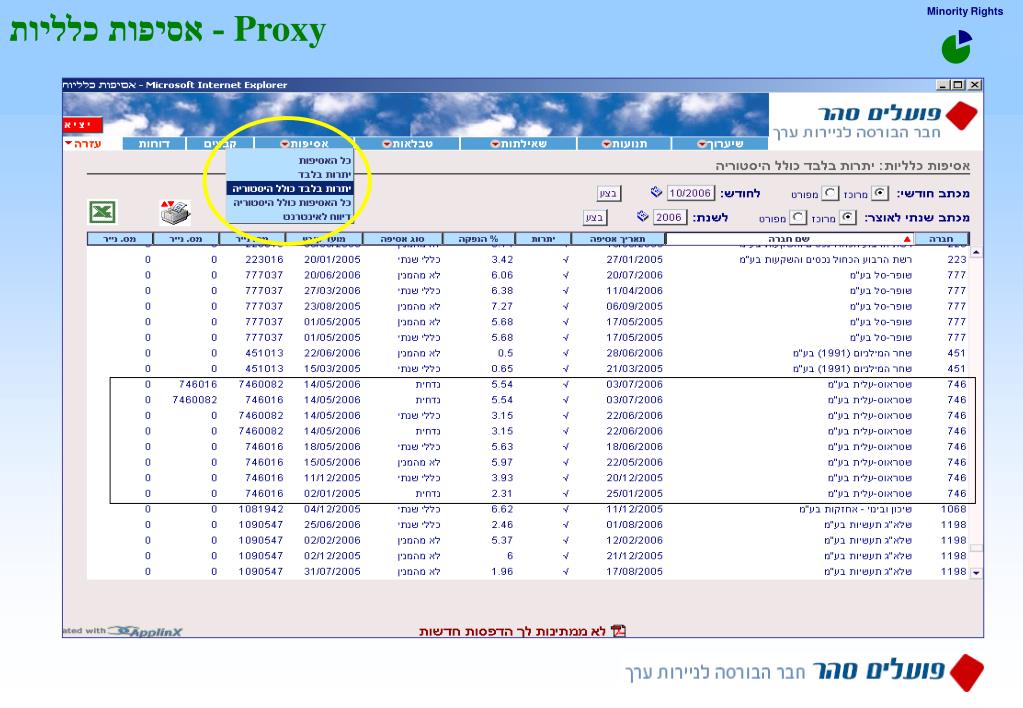The image size is (1023, 708).
Task: Open the לא ממתינות לך הדפסות חדשות link
Action: (x=512, y=631)
